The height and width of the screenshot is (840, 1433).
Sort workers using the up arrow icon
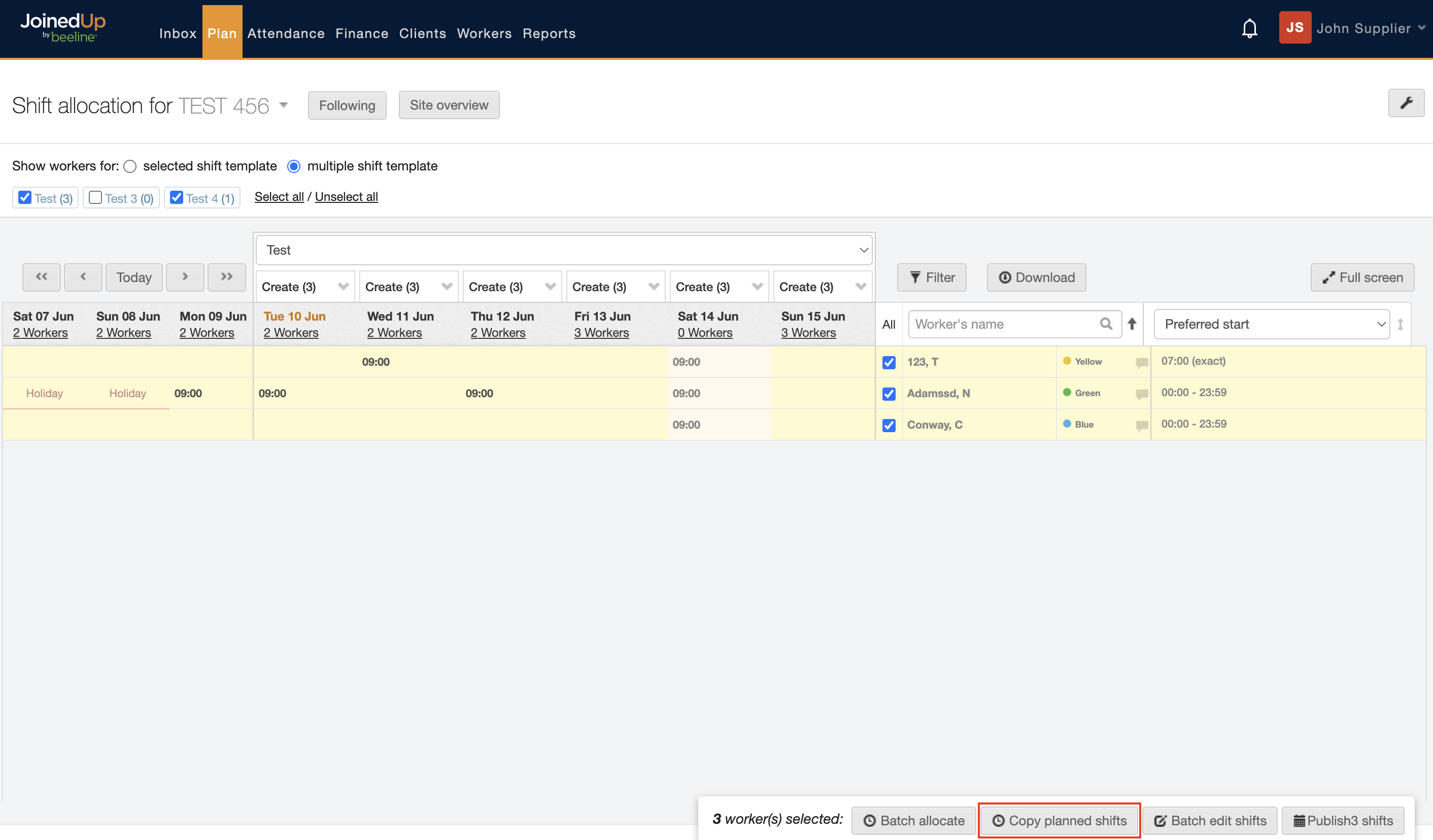point(1132,324)
